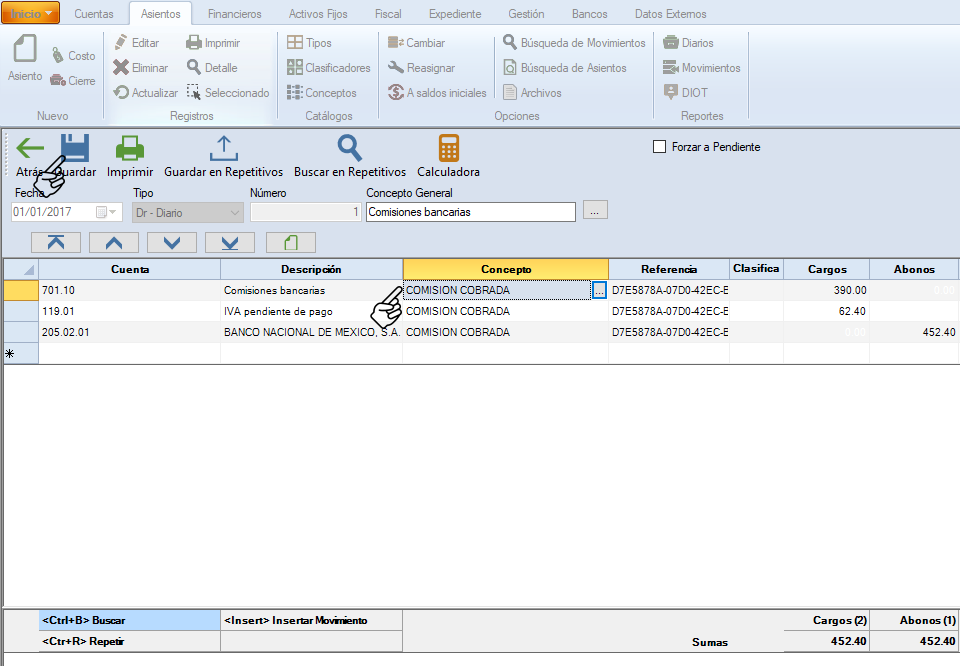Click Guardar en Repetitivos upload icon
Image resolution: width=960 pixels, height=666 pixels.
pos(223,149)
